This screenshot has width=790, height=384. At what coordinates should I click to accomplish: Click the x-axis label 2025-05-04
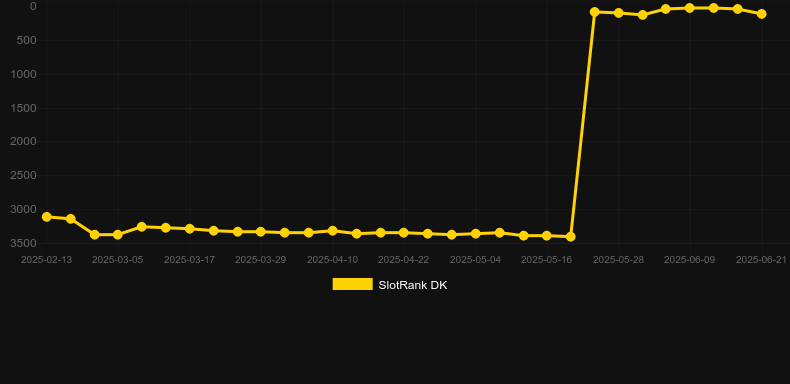[x=475, y=260]
